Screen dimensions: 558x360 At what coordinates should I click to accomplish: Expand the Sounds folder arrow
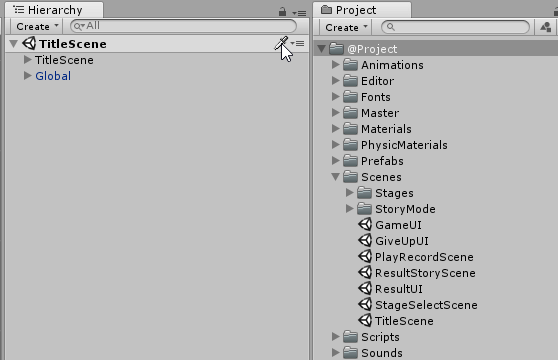click(x=335, y=353)
